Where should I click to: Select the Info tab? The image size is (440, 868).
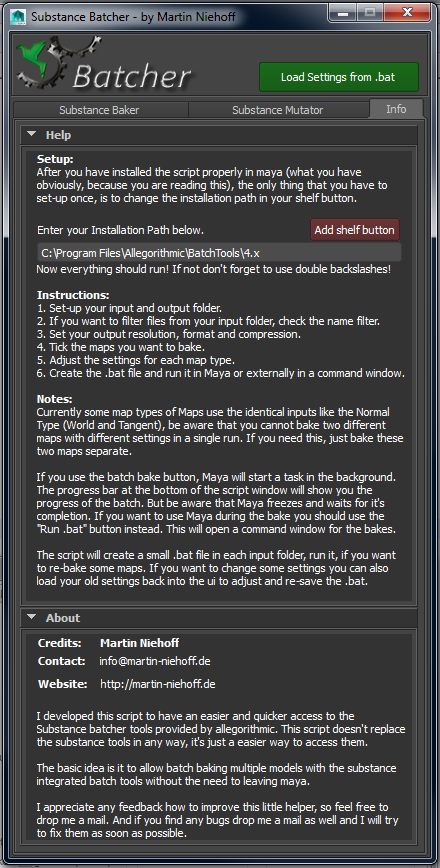[x=396, y=108]
